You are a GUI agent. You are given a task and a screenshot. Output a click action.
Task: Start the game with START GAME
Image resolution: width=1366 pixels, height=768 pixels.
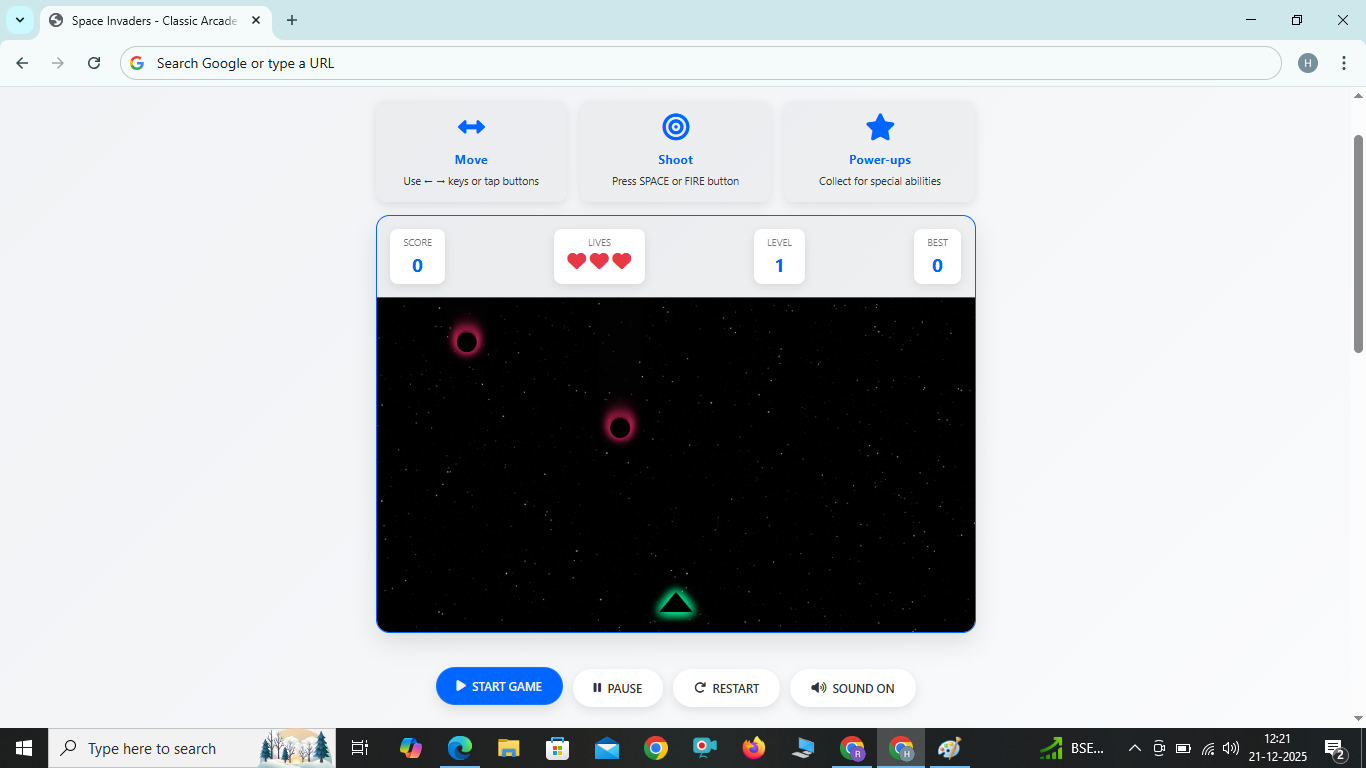point(499,686)
